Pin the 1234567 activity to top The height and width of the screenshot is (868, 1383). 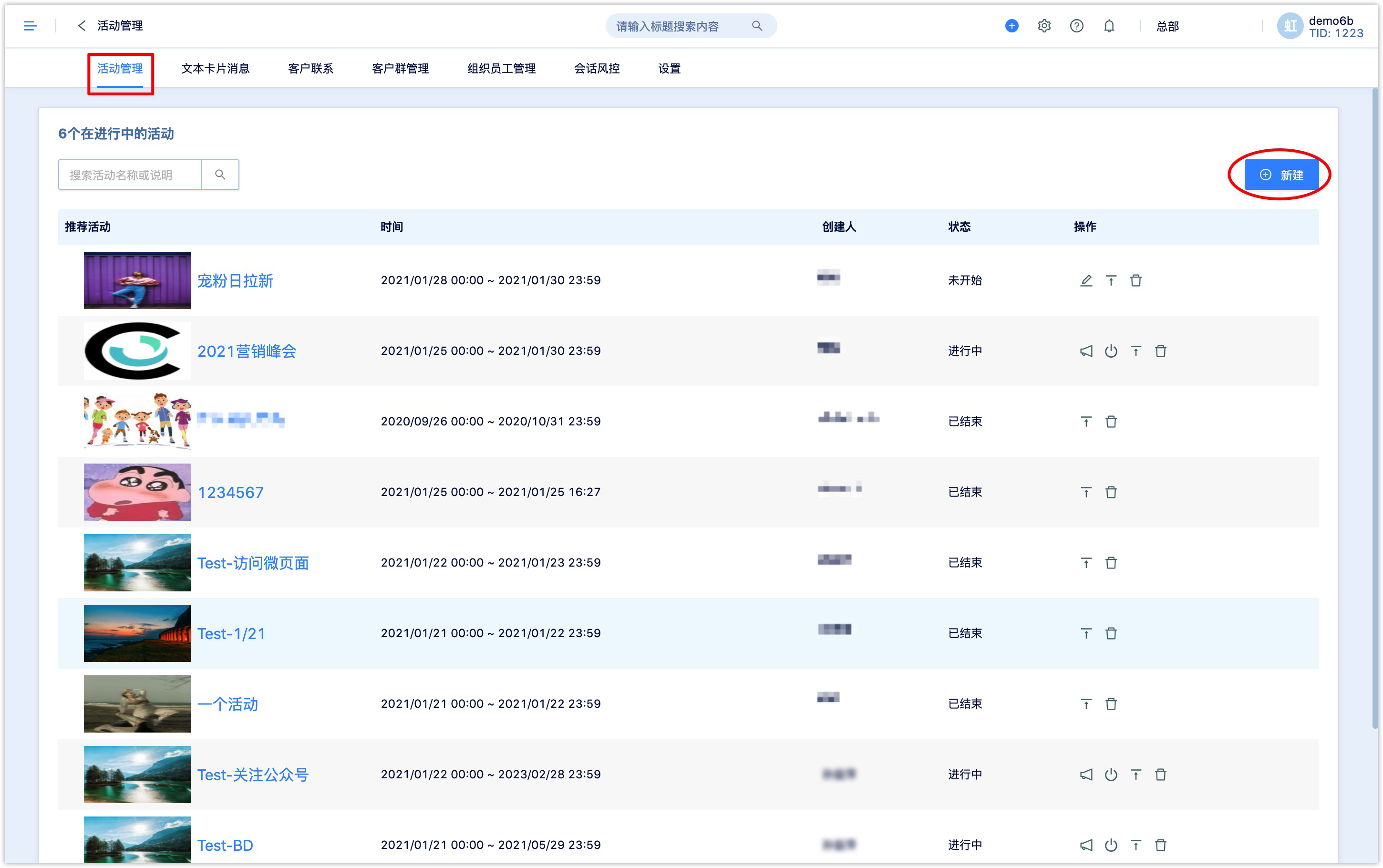point(1086,493)
